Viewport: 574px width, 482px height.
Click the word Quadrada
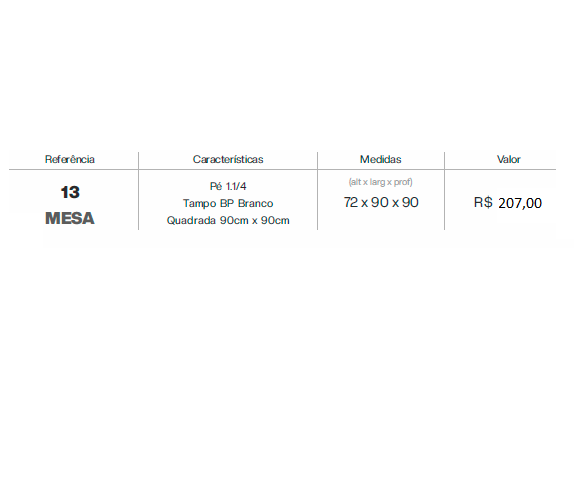pos(191,221)
